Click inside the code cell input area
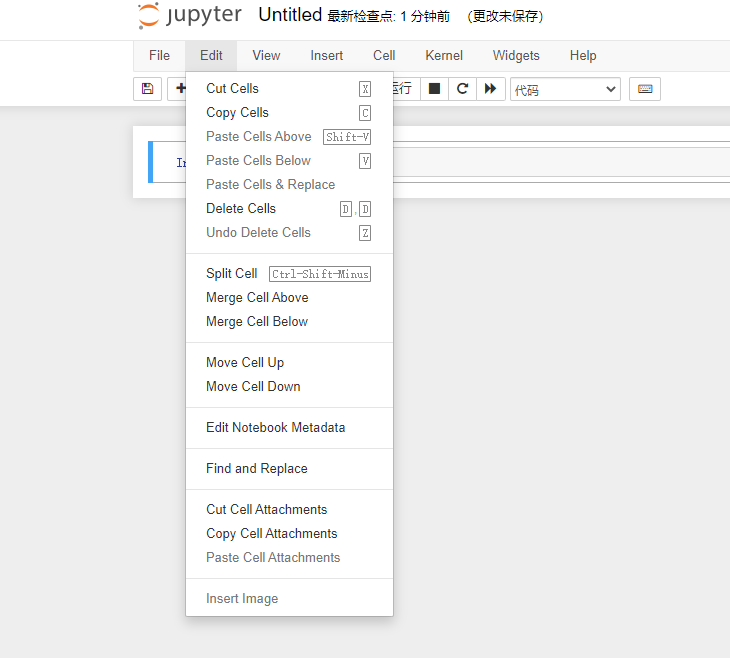Screen dimensions: 730x658 561,162
